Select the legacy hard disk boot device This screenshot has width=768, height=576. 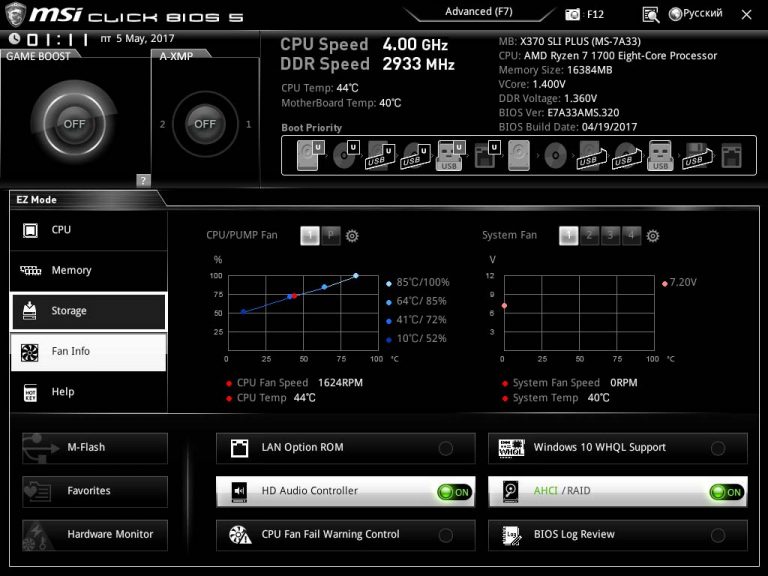519,156
